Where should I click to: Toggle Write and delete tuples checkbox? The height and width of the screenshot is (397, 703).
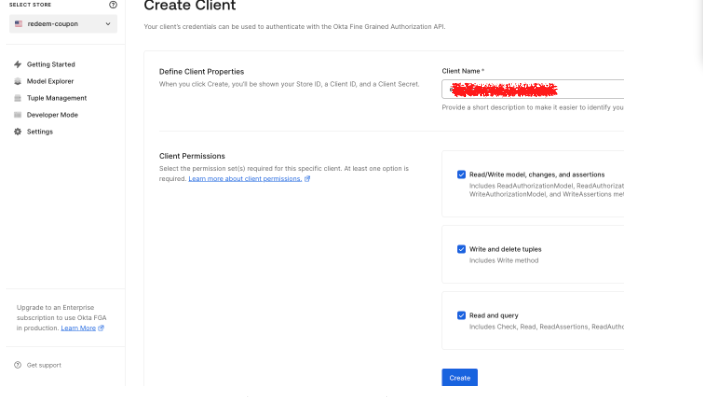click(x=461, y=249)
